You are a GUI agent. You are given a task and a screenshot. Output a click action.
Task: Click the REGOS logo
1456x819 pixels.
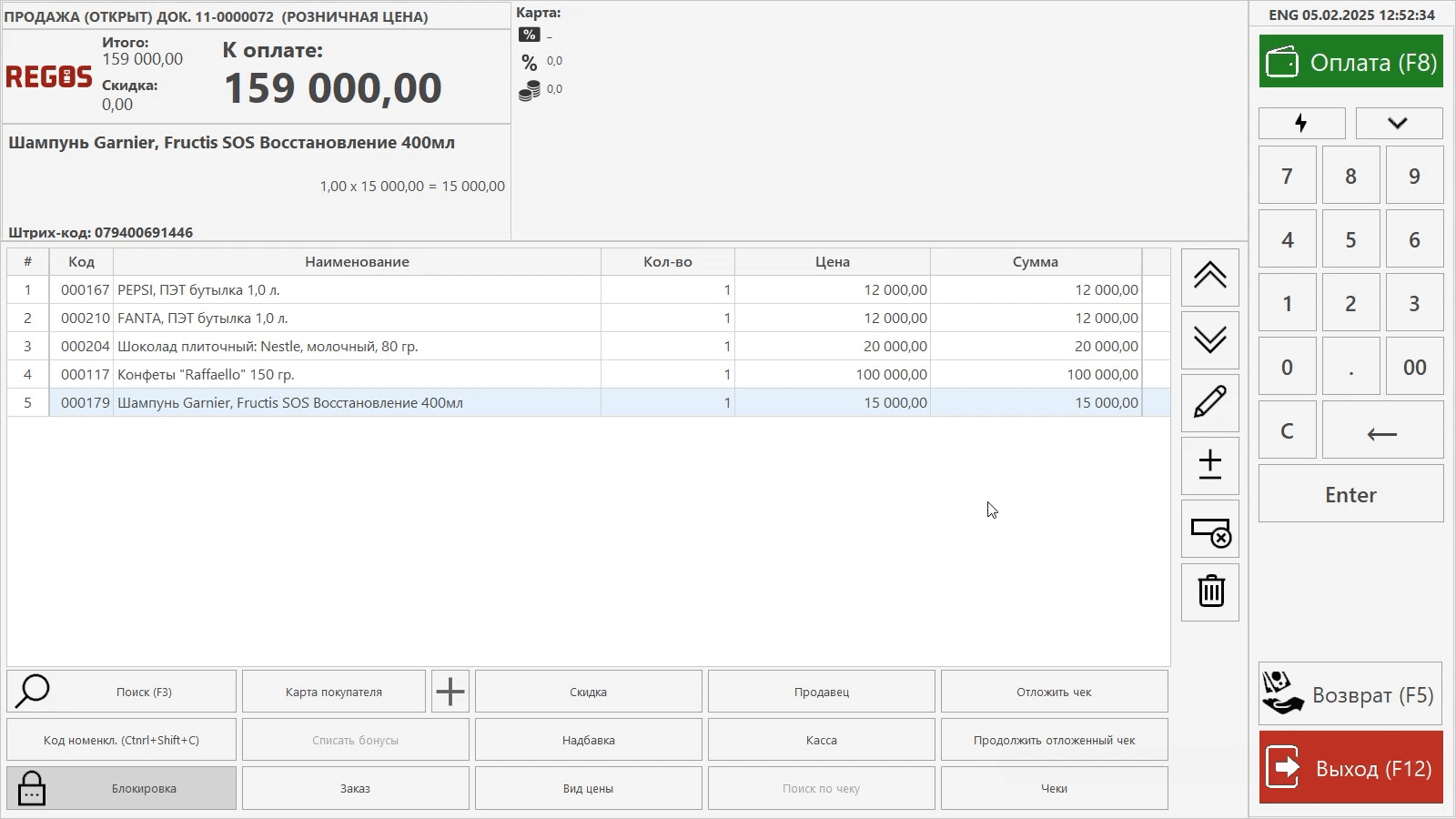click(x=49, y=76)
